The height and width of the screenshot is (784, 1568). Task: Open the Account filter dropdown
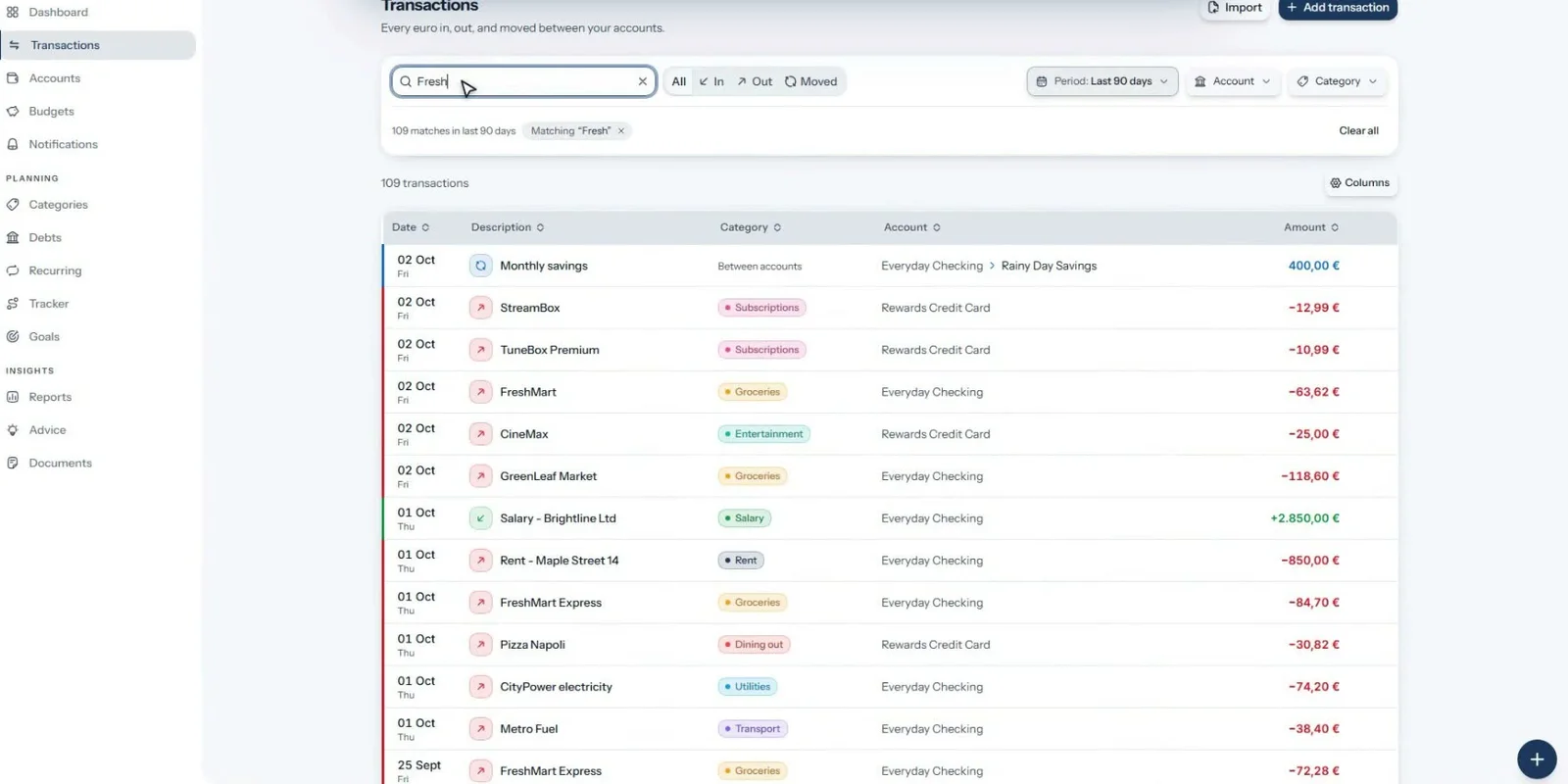point(1232,81)
